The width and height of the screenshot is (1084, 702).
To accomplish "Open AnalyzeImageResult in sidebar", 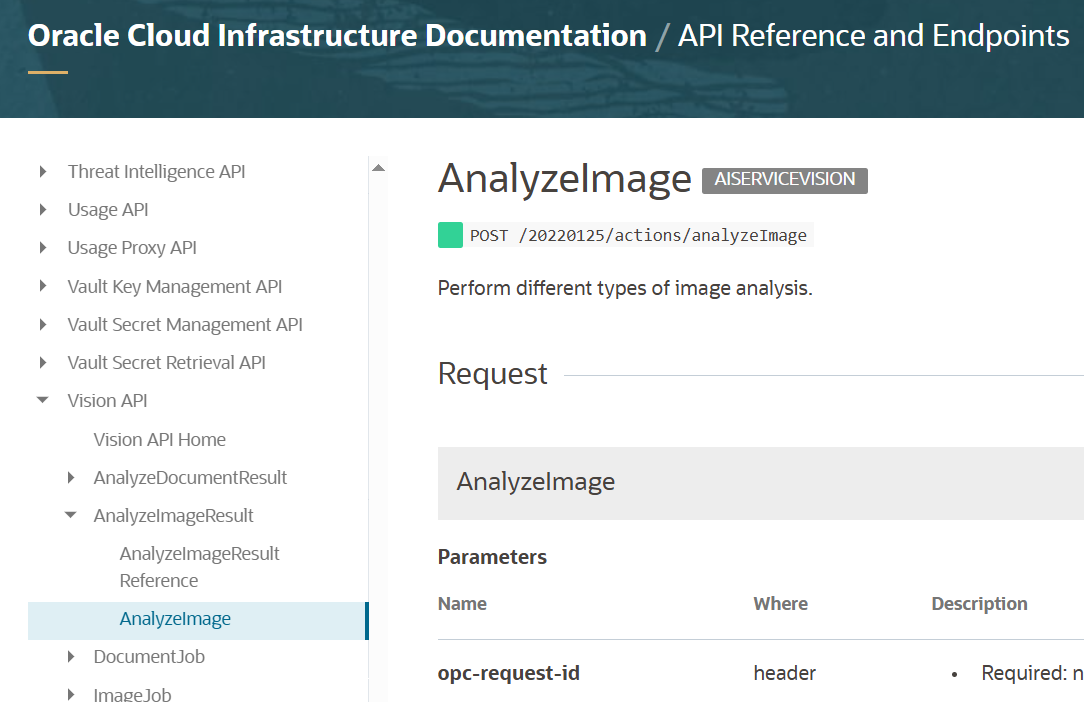I will [174, 515].
